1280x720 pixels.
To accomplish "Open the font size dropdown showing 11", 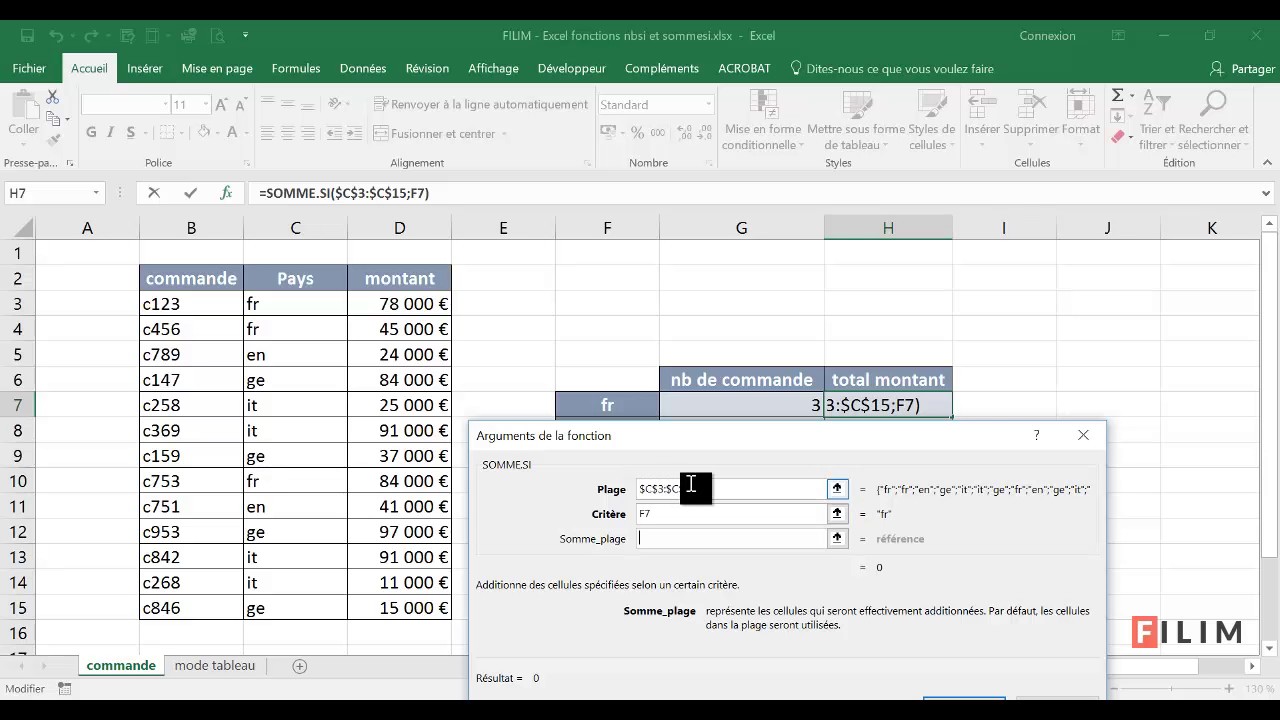I will pos(205,104).
